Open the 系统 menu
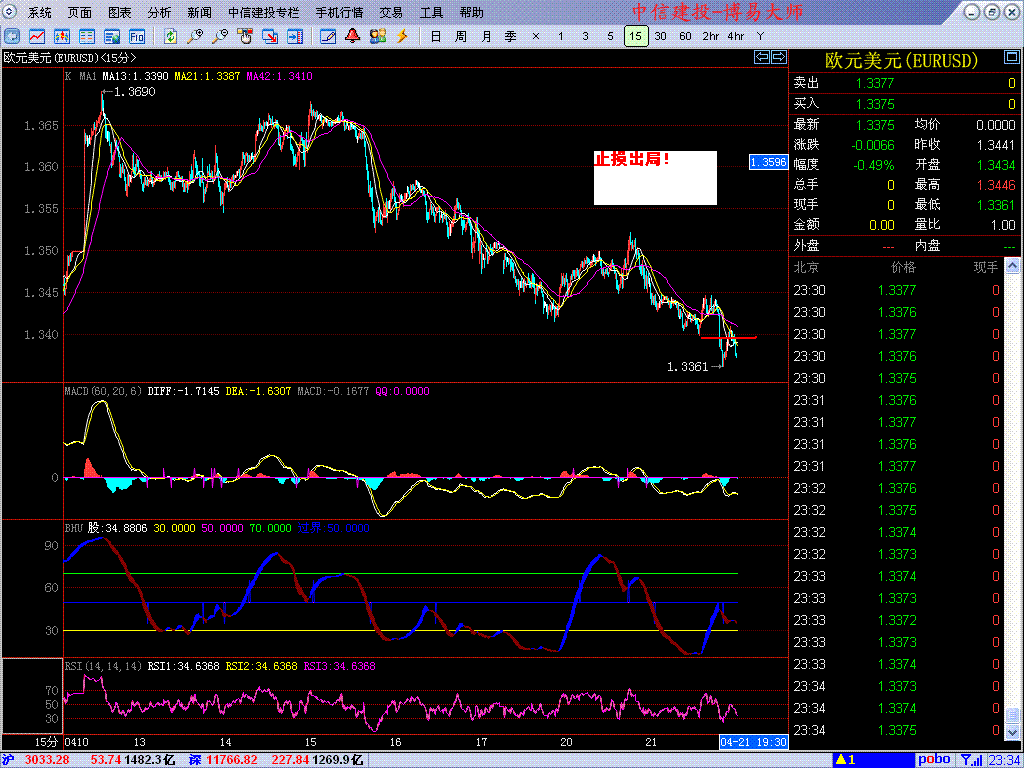The image size is (1024, 768). pos(40,12)
